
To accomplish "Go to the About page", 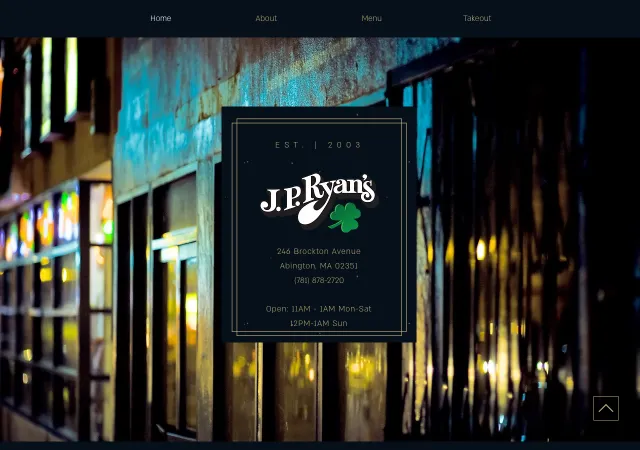I will coord(266,18).
